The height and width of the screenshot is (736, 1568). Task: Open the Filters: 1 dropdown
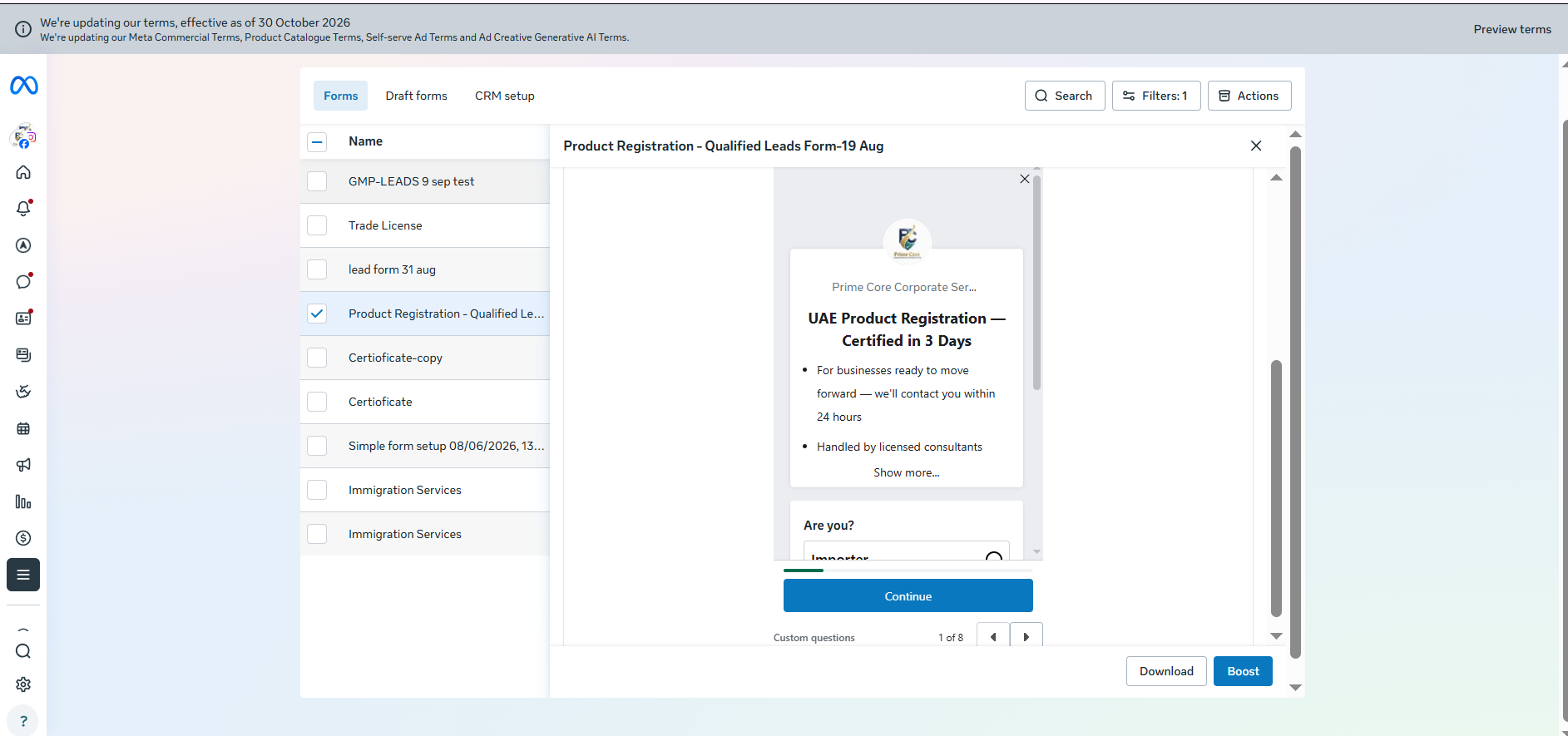[1156, 96]
